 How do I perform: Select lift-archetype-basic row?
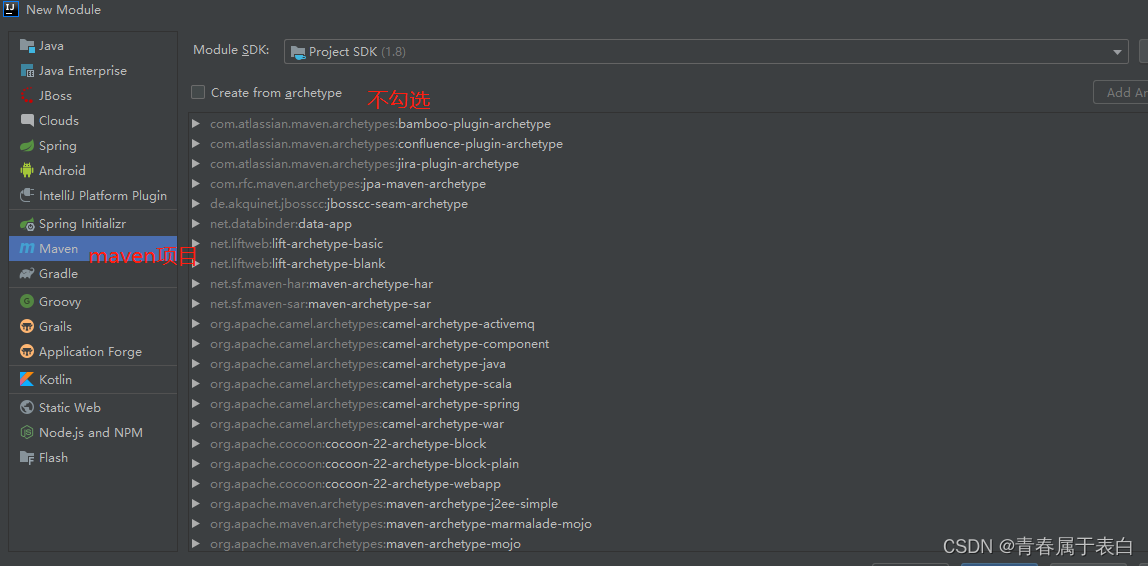tap(668, 244)
